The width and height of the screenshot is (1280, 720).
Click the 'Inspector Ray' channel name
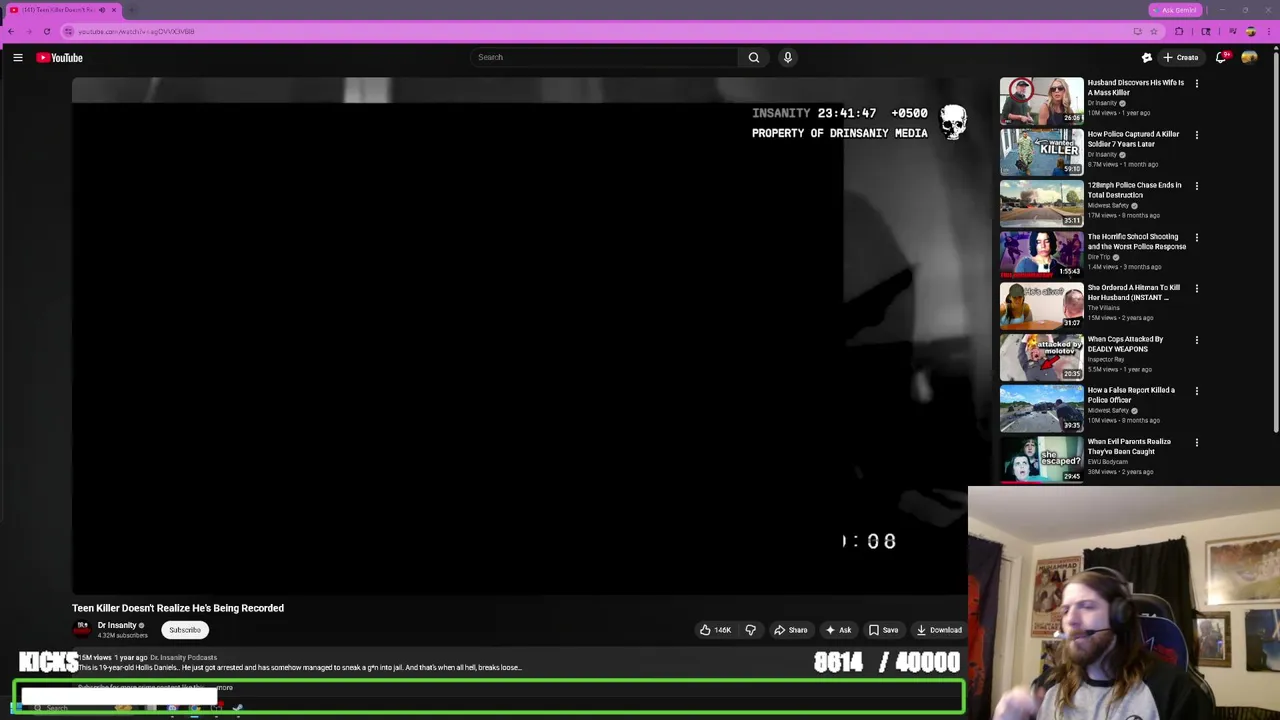(x=1106, y=359)
